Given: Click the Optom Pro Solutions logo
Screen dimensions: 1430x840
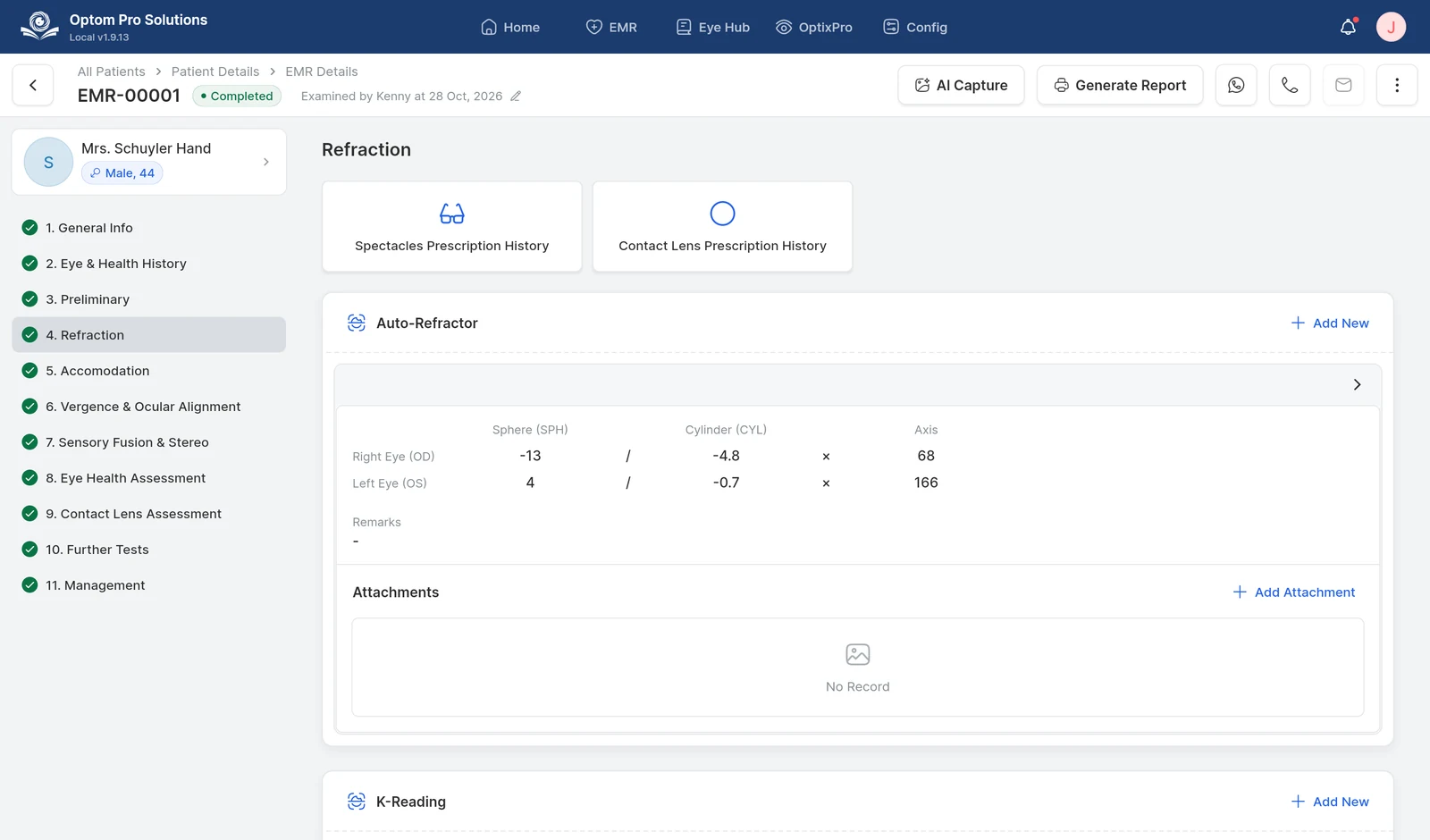Looking at the screenshot, I should [x=39, y=26].
